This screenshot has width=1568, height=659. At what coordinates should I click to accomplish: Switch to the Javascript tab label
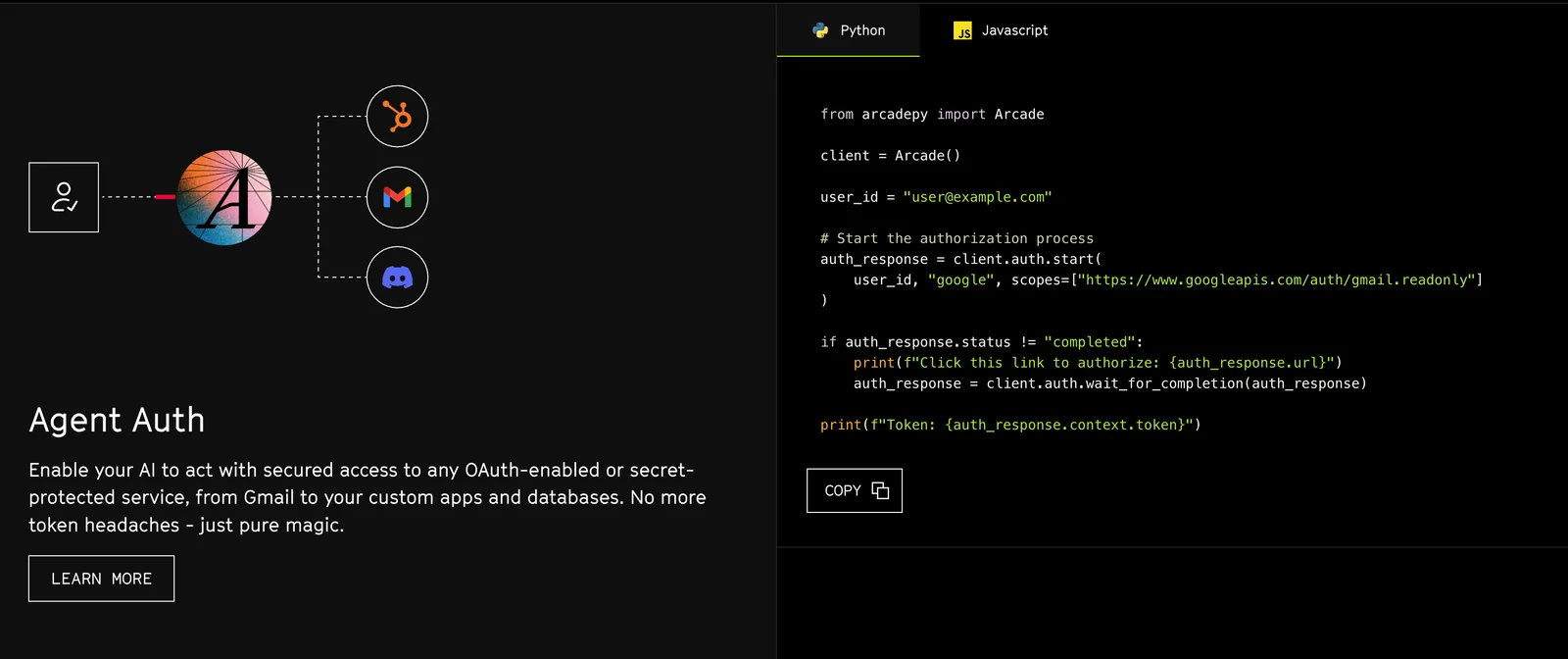pos(1014,30)
